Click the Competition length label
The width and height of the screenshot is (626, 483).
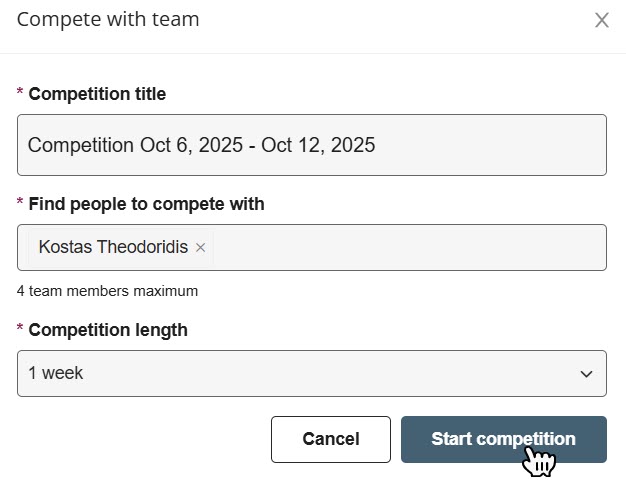(108, 330)
